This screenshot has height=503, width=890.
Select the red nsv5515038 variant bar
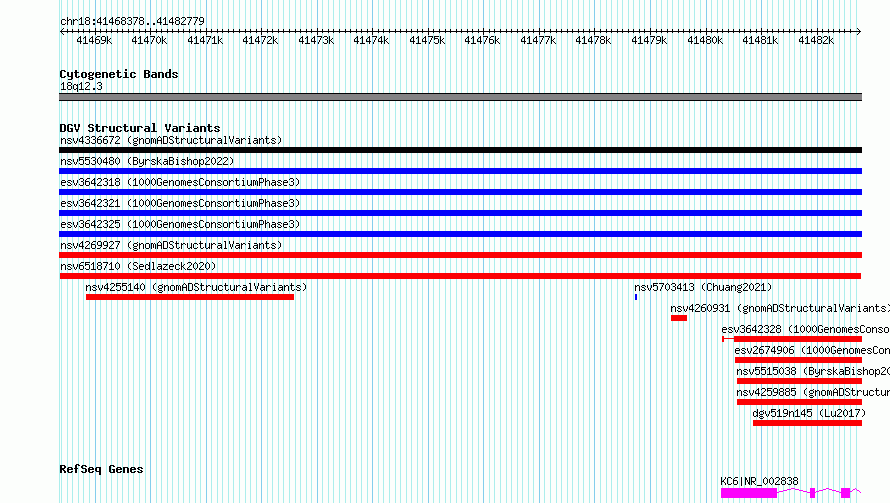[799, 381]
